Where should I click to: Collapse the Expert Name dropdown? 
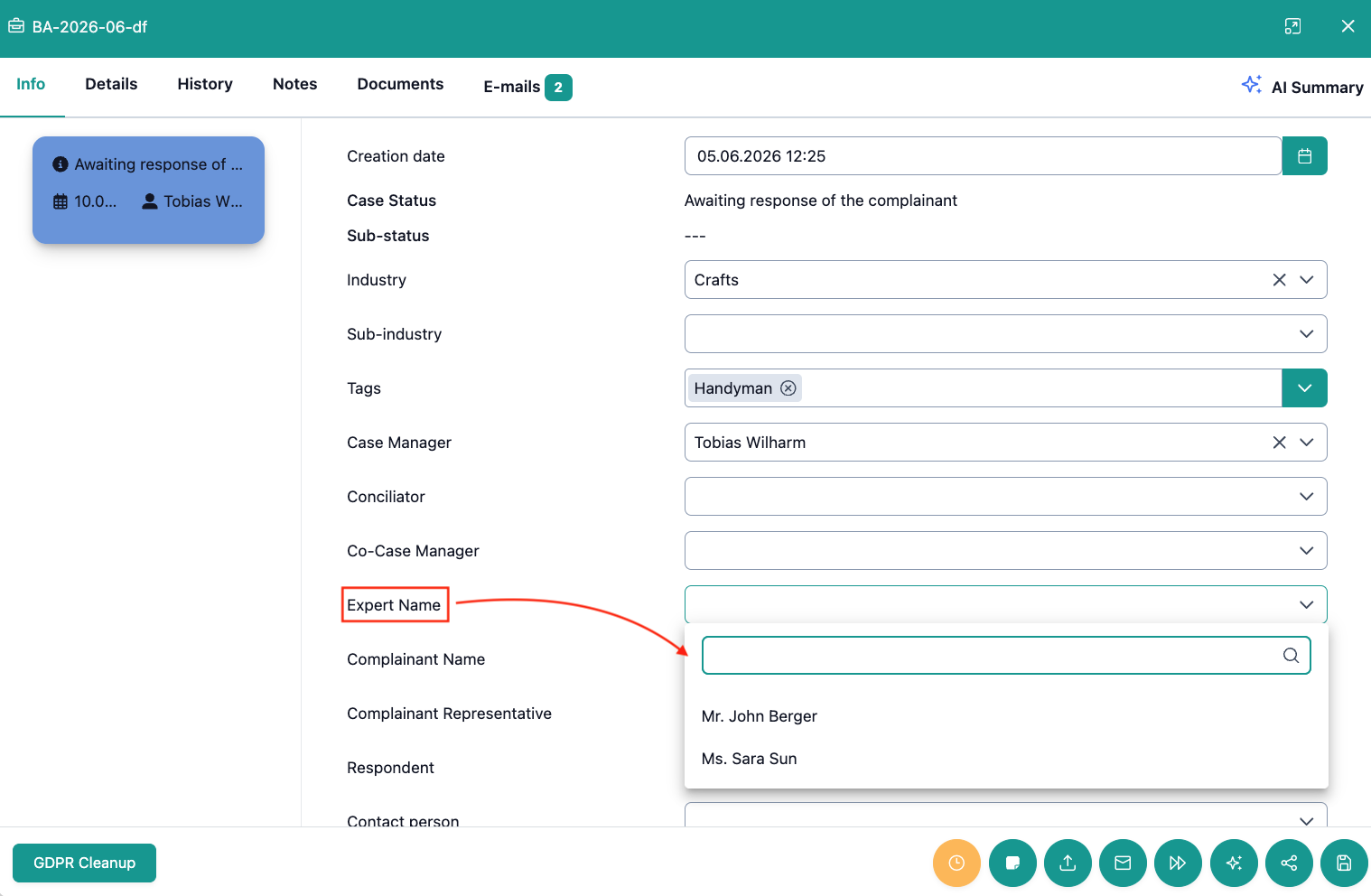[x=1306, y=605]
